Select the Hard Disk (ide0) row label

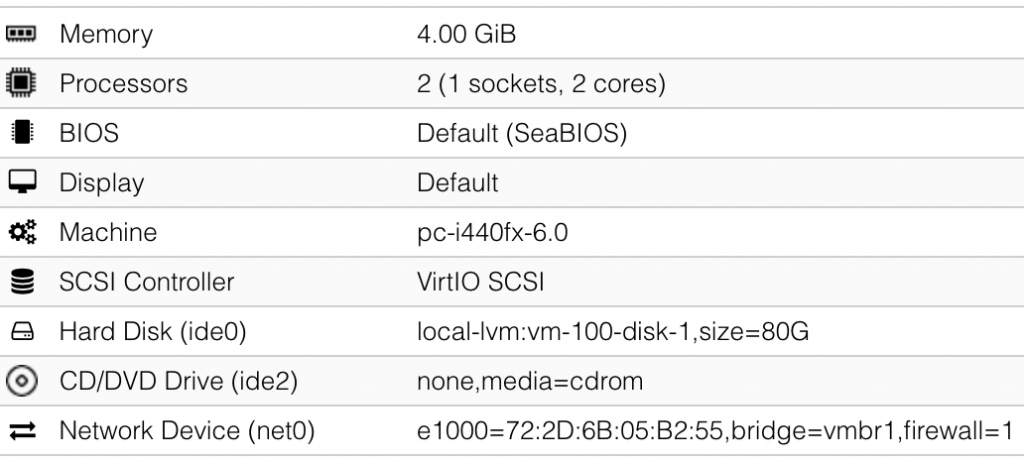[x=153, y=332]
